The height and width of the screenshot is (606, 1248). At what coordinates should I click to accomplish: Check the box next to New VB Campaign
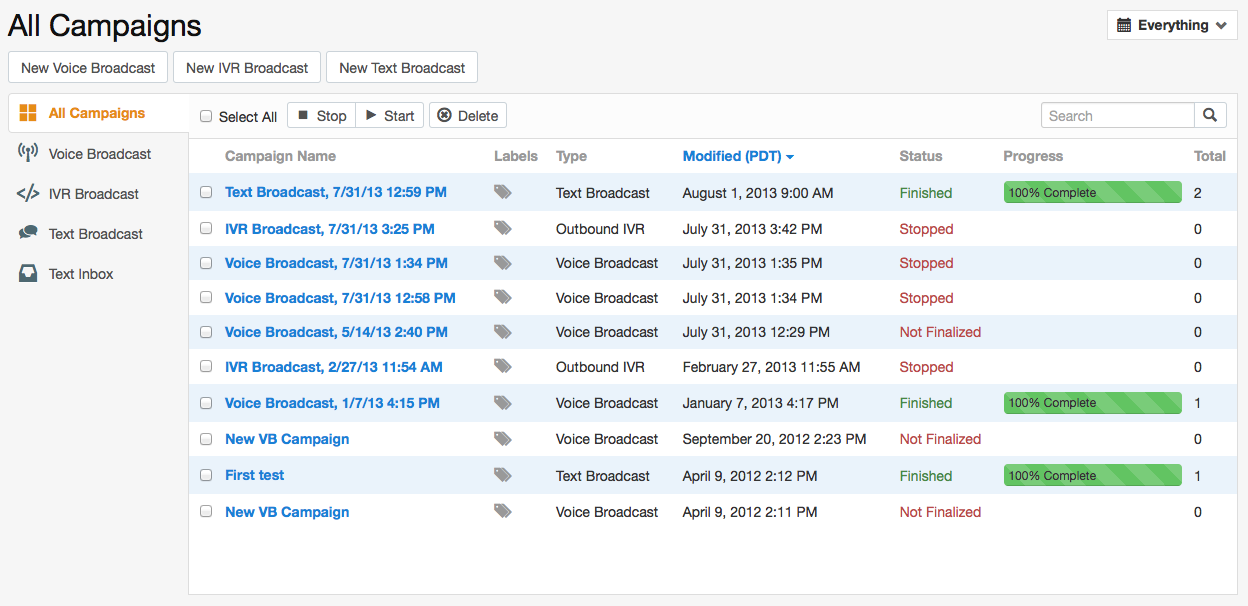click(206, 439)
